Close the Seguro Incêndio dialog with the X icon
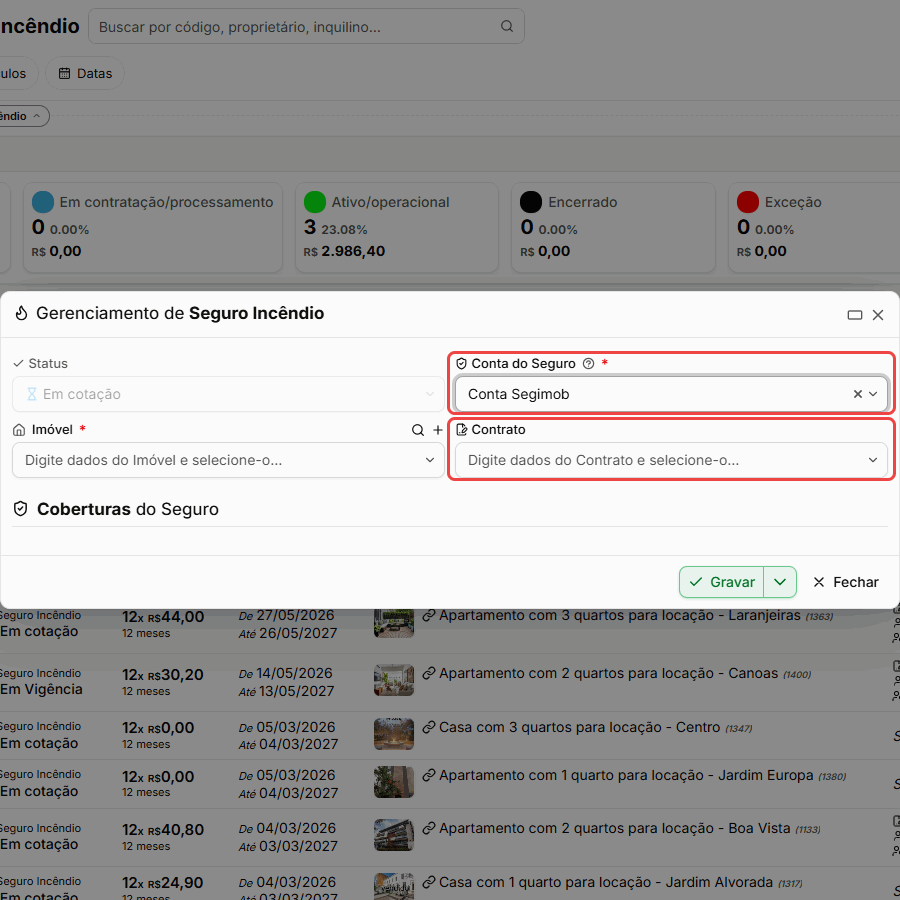This screenshot has width=900, height=900. [878, 315]
